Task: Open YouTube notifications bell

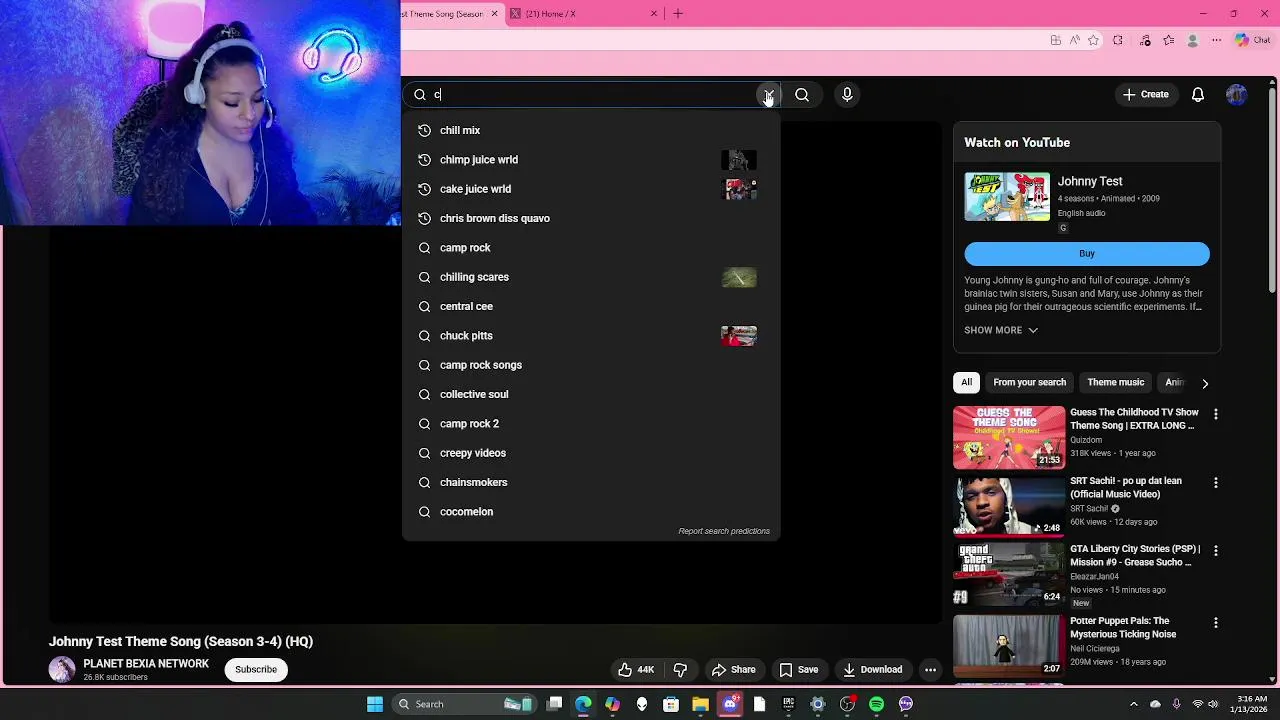Action: click(1197, 95)
